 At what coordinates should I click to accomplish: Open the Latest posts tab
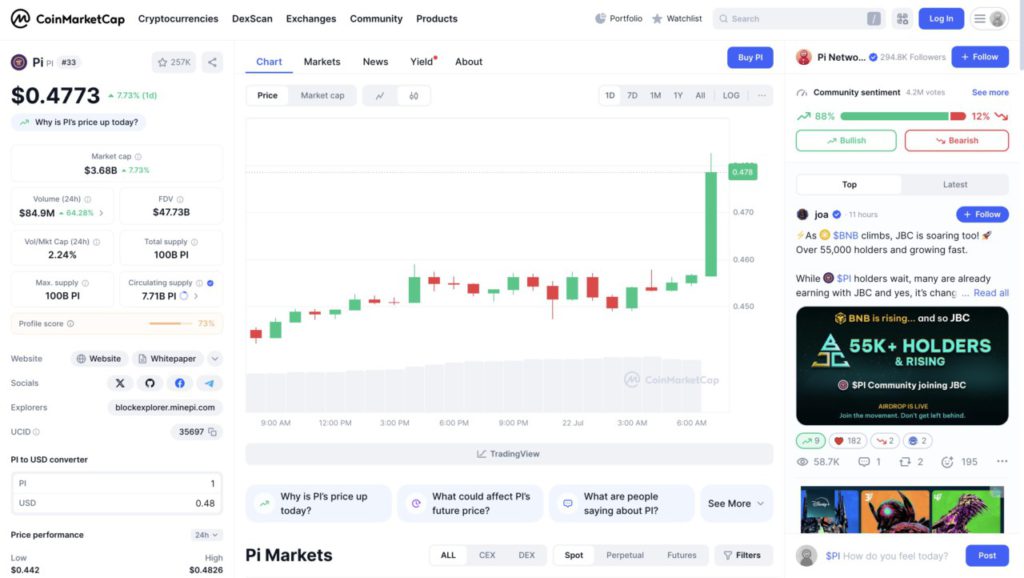click(956, 184)
